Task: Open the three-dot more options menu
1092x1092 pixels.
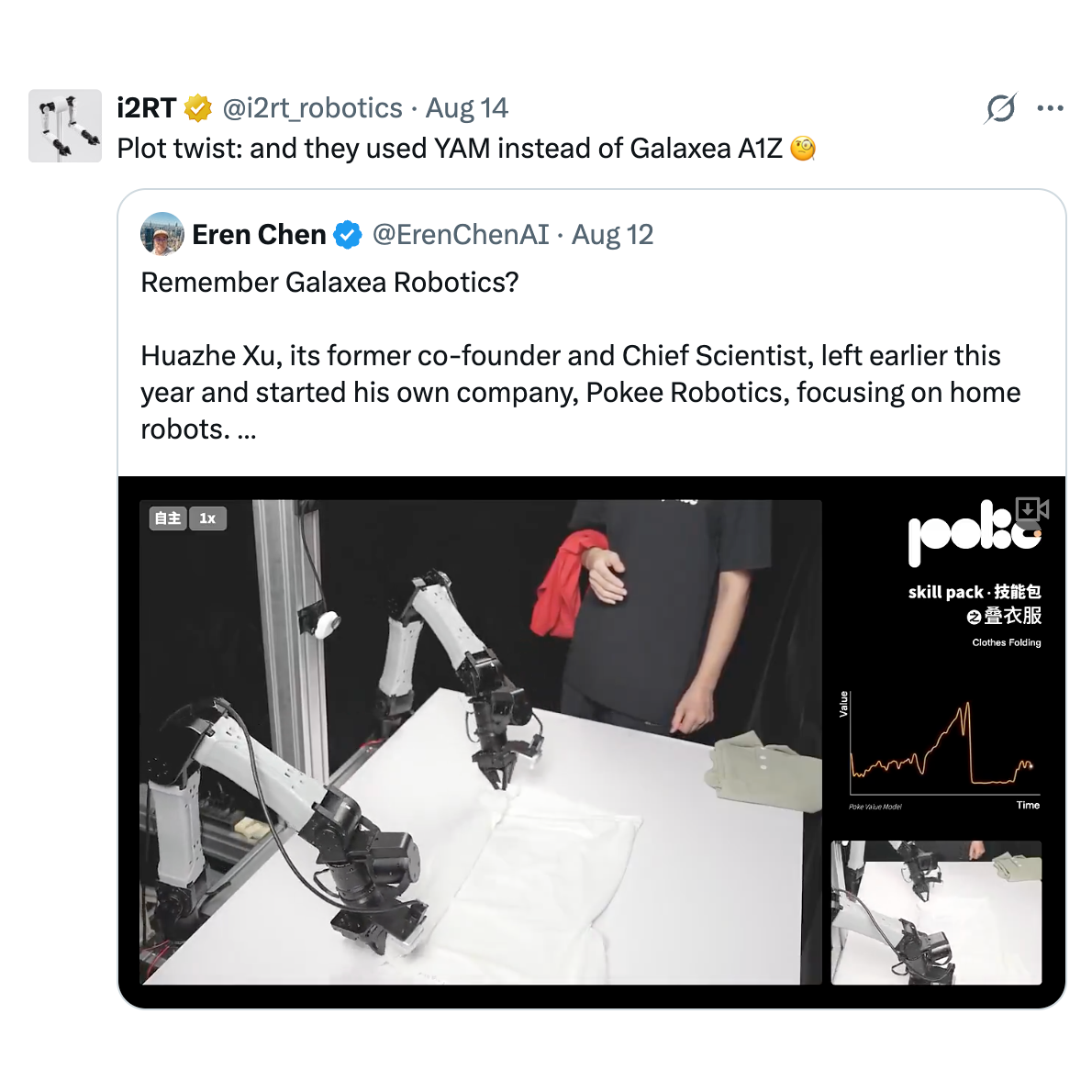Action: (x=1050, y=108)
